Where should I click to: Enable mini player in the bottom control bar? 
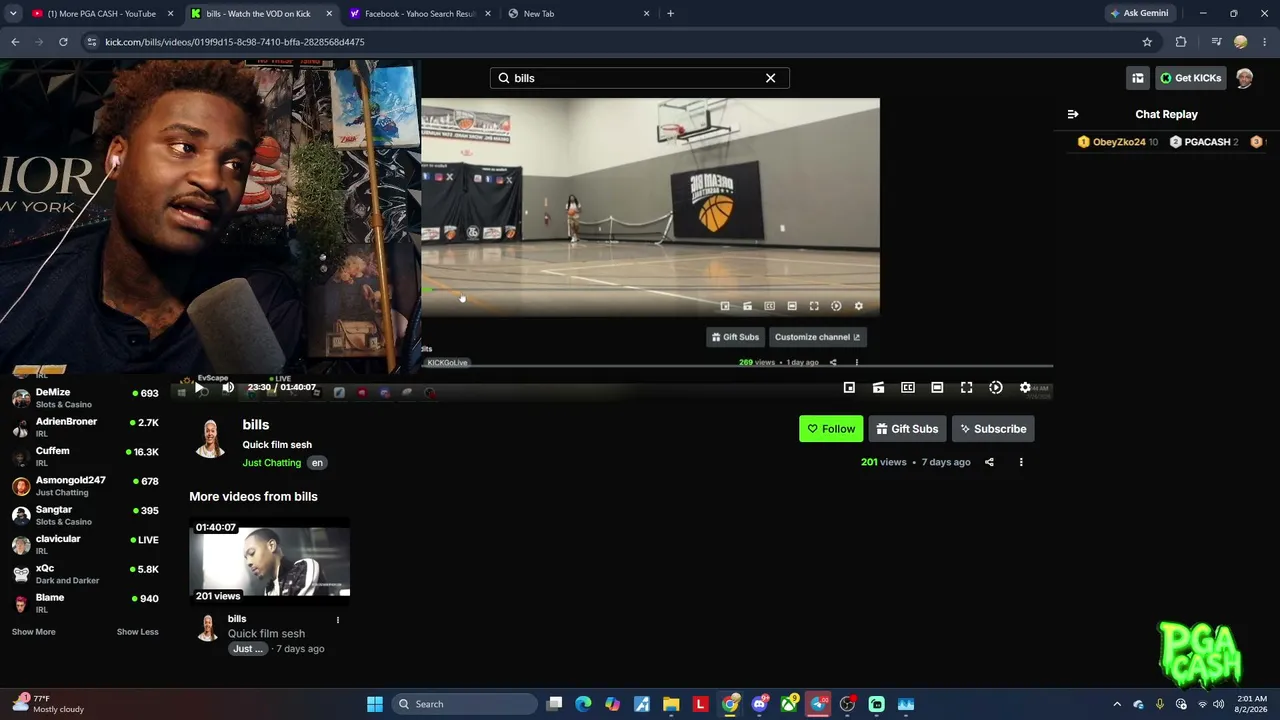[x=849, y=388]
